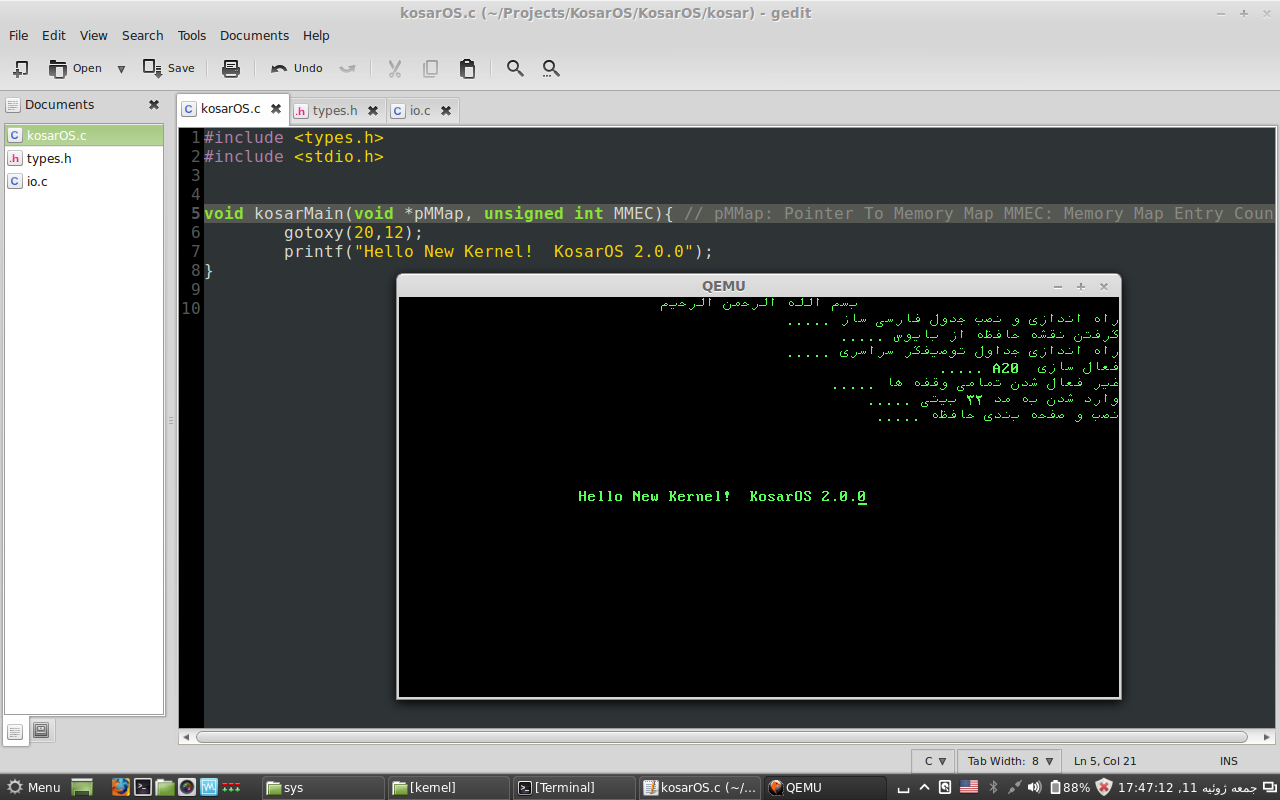
Task: Click the Paste clipboard icon
Action: [467, 68]
